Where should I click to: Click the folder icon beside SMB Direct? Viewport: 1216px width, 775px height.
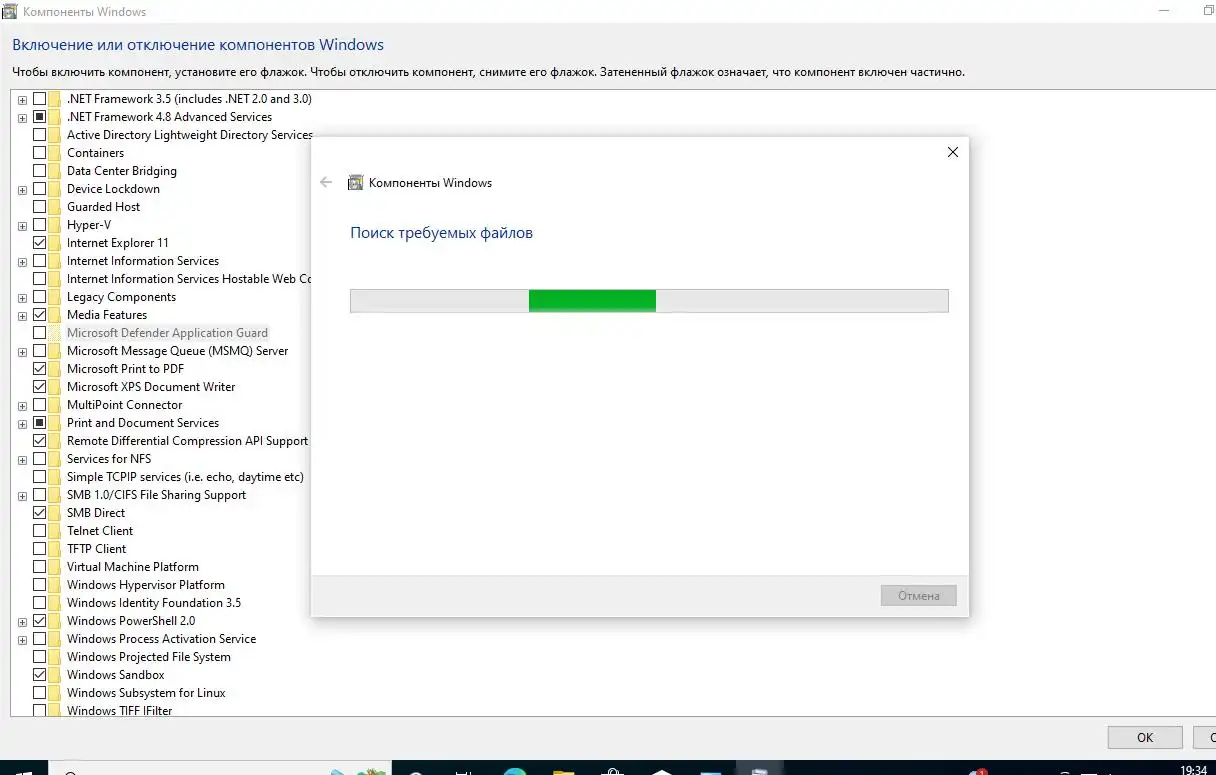pos(56,513)
